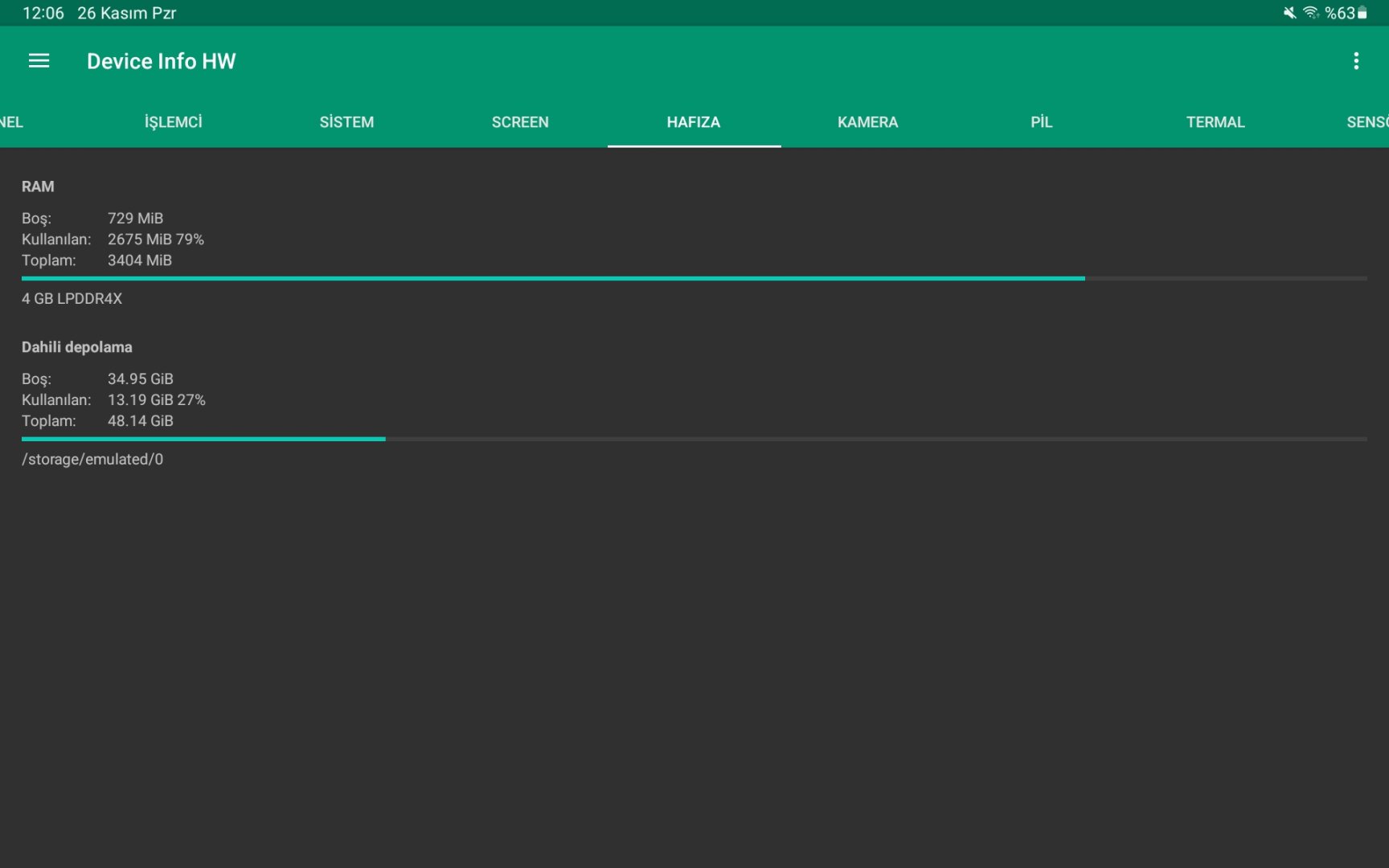Open the SCREEN tab

(520, 122)
